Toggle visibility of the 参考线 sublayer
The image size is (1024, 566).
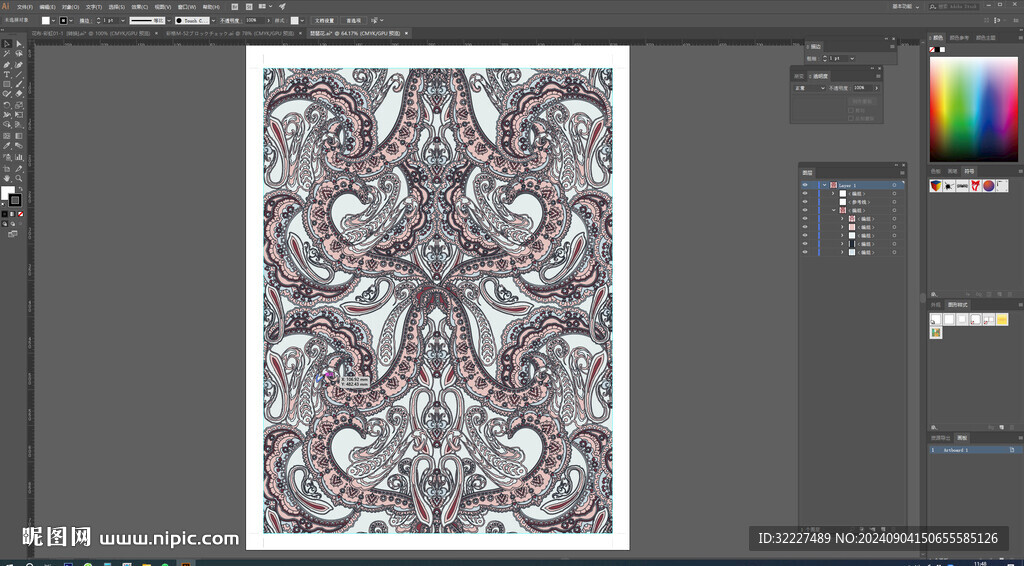click(805, 202)
